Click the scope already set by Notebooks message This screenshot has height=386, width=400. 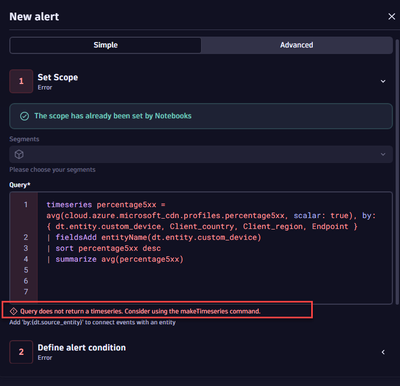pos(113,116)
